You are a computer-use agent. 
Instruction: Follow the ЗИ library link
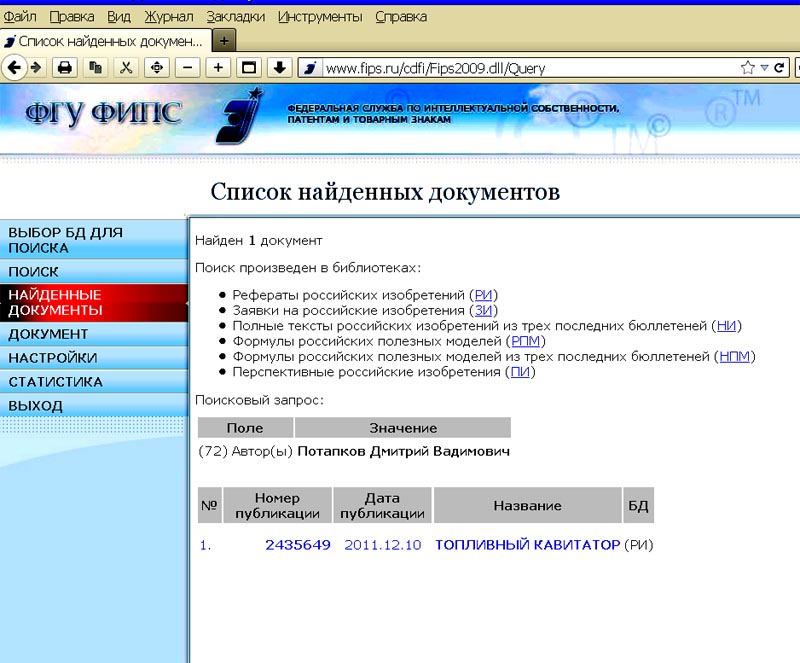[x=483, y=310]
